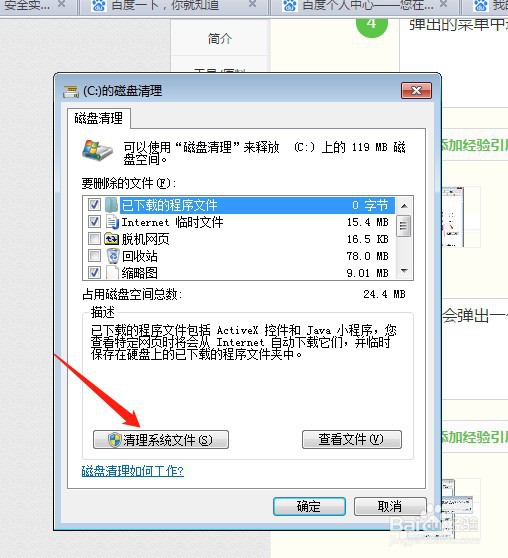508x558 pixels.
Task: Enable the 脱机网页 checkbox
Action: coord(94,239)
